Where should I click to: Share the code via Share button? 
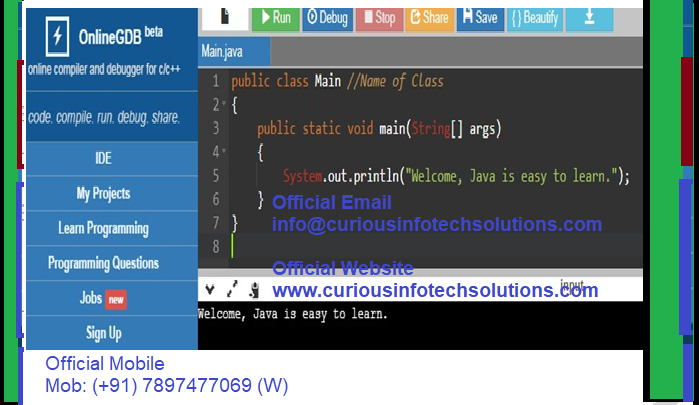(x=430, y=19)
